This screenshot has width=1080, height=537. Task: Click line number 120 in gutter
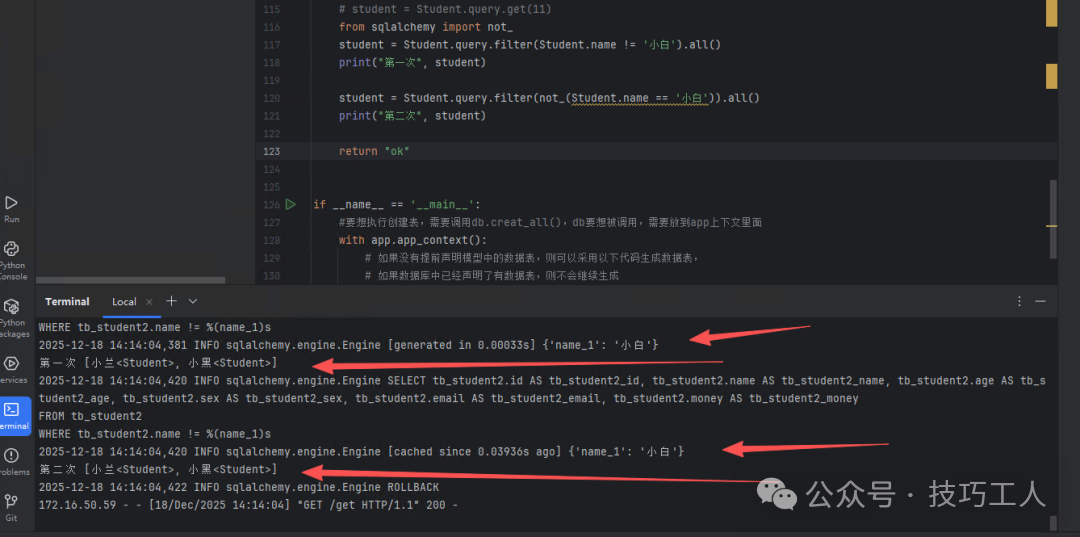click(x=271, y=98)
